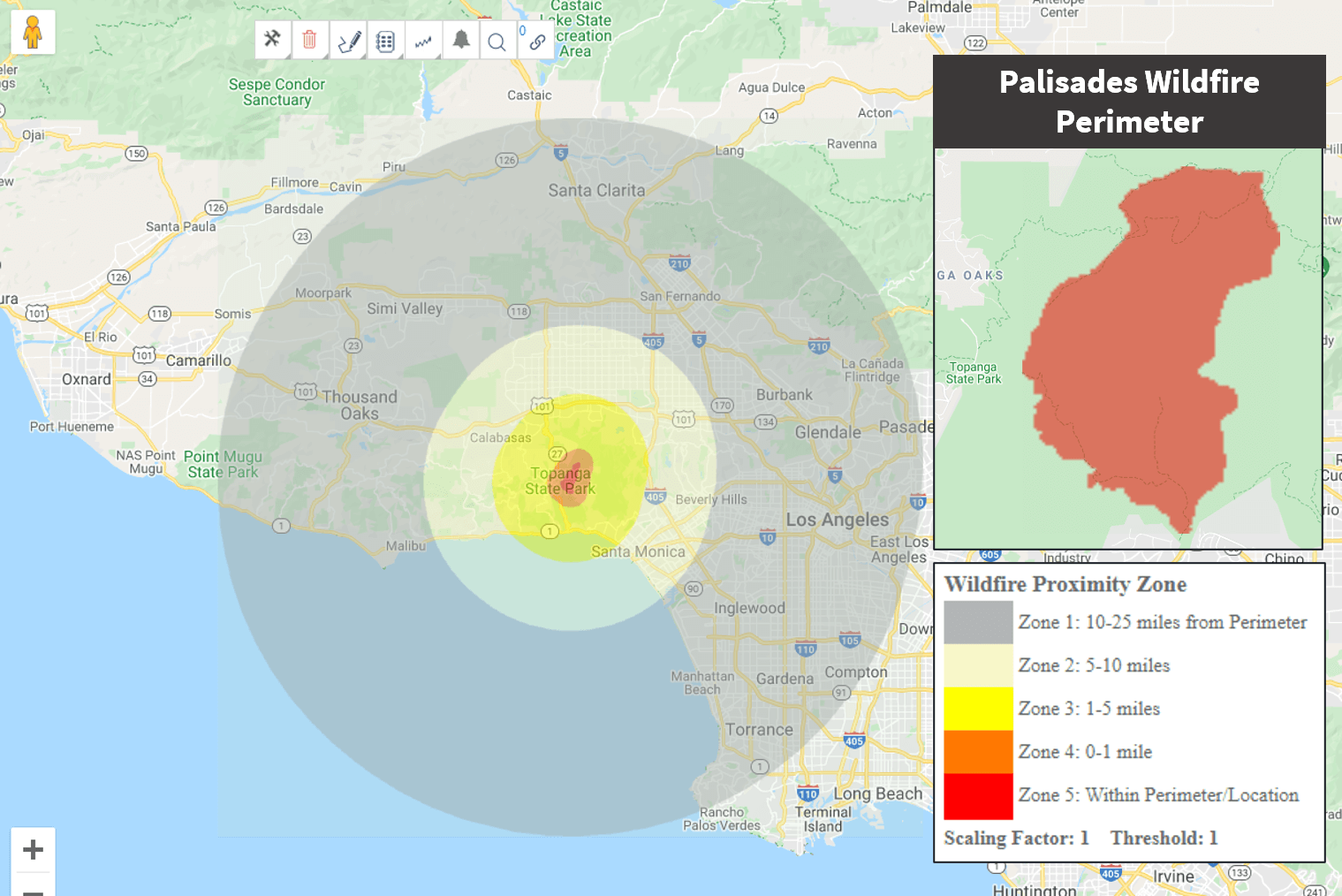Click the Port Hueneme map label
The height and width of the screenshot is (896, 1342).
(x=72, y=426)
